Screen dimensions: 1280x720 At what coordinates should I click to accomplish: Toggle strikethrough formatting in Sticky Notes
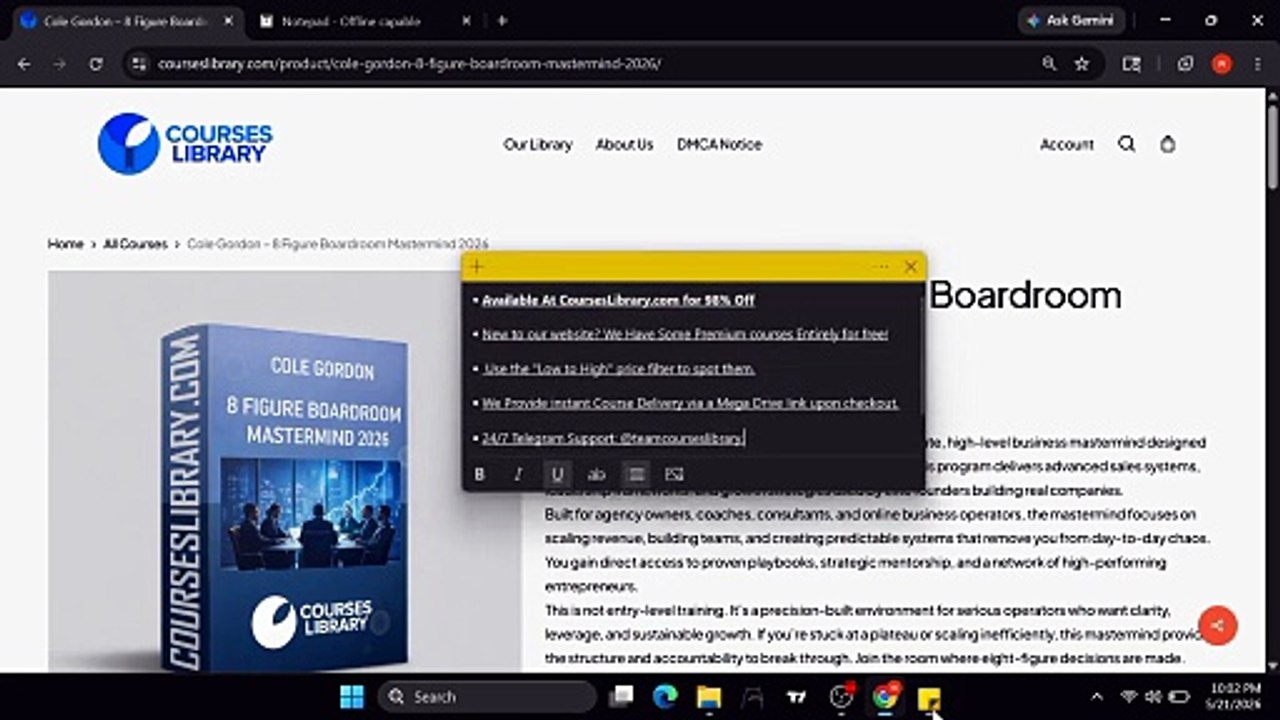[596, 474]
